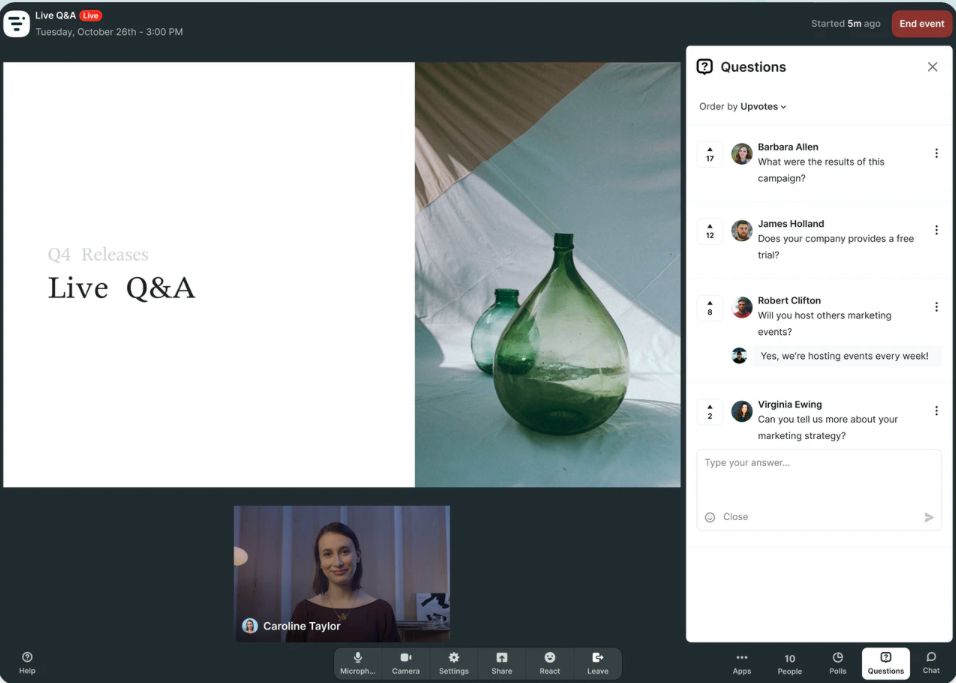Image resolution: width=956 pixels, height=683 pixels.
Task: Click Caroline Taylor's small avatar on video
Action: point(249,626)
